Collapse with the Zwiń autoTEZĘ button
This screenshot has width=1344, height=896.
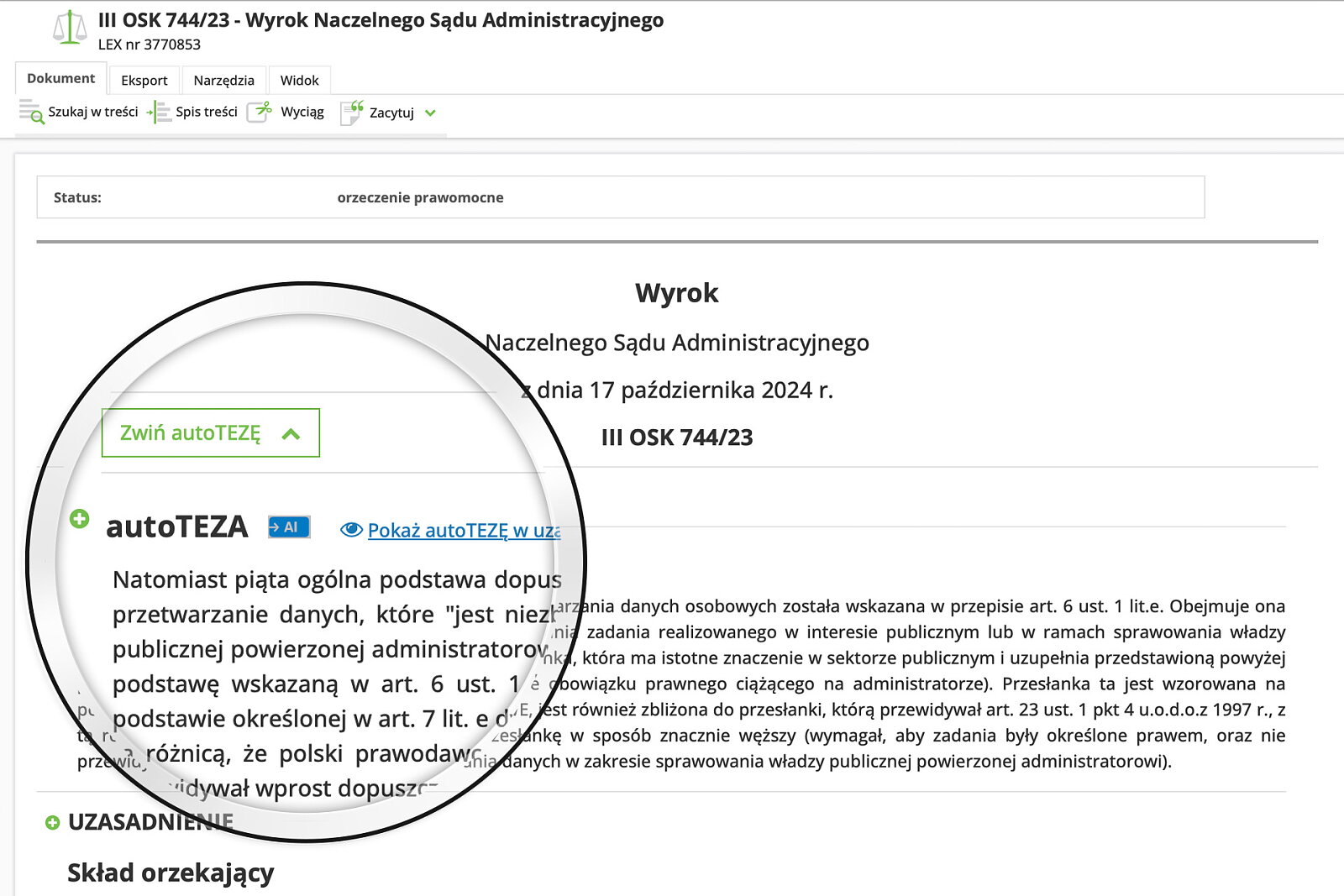pos(210,433)
